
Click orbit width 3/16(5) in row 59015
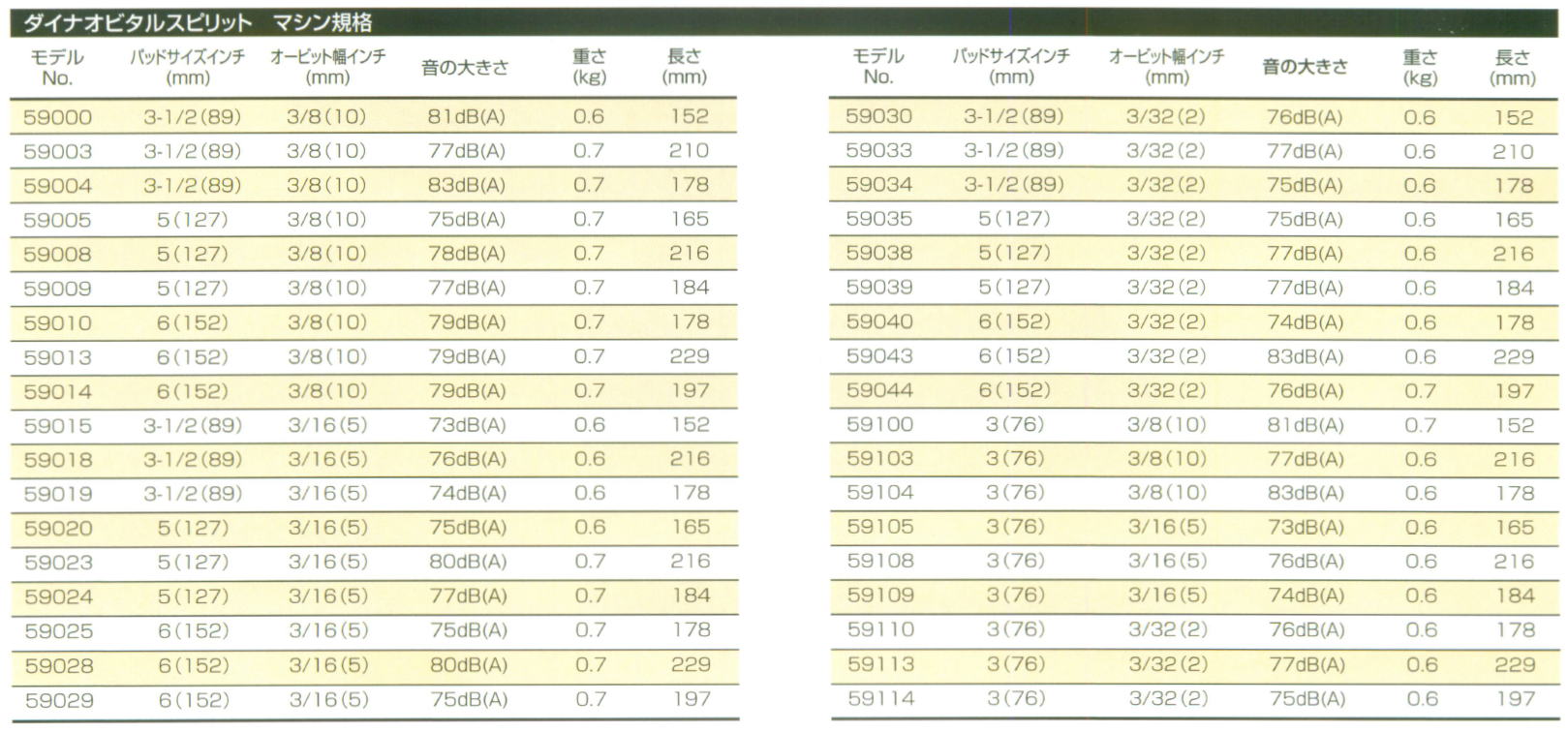coord(327,425)
